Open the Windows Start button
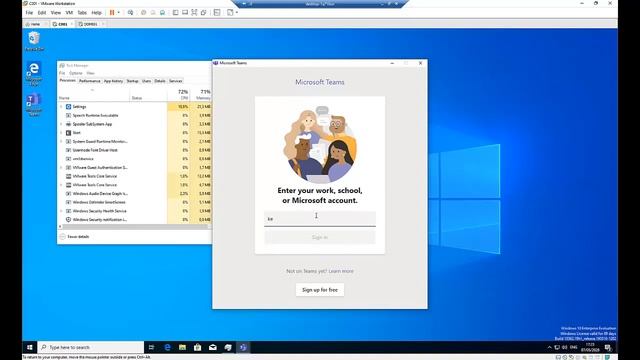This screenshot has height=360, width=640. coord(30,347)
